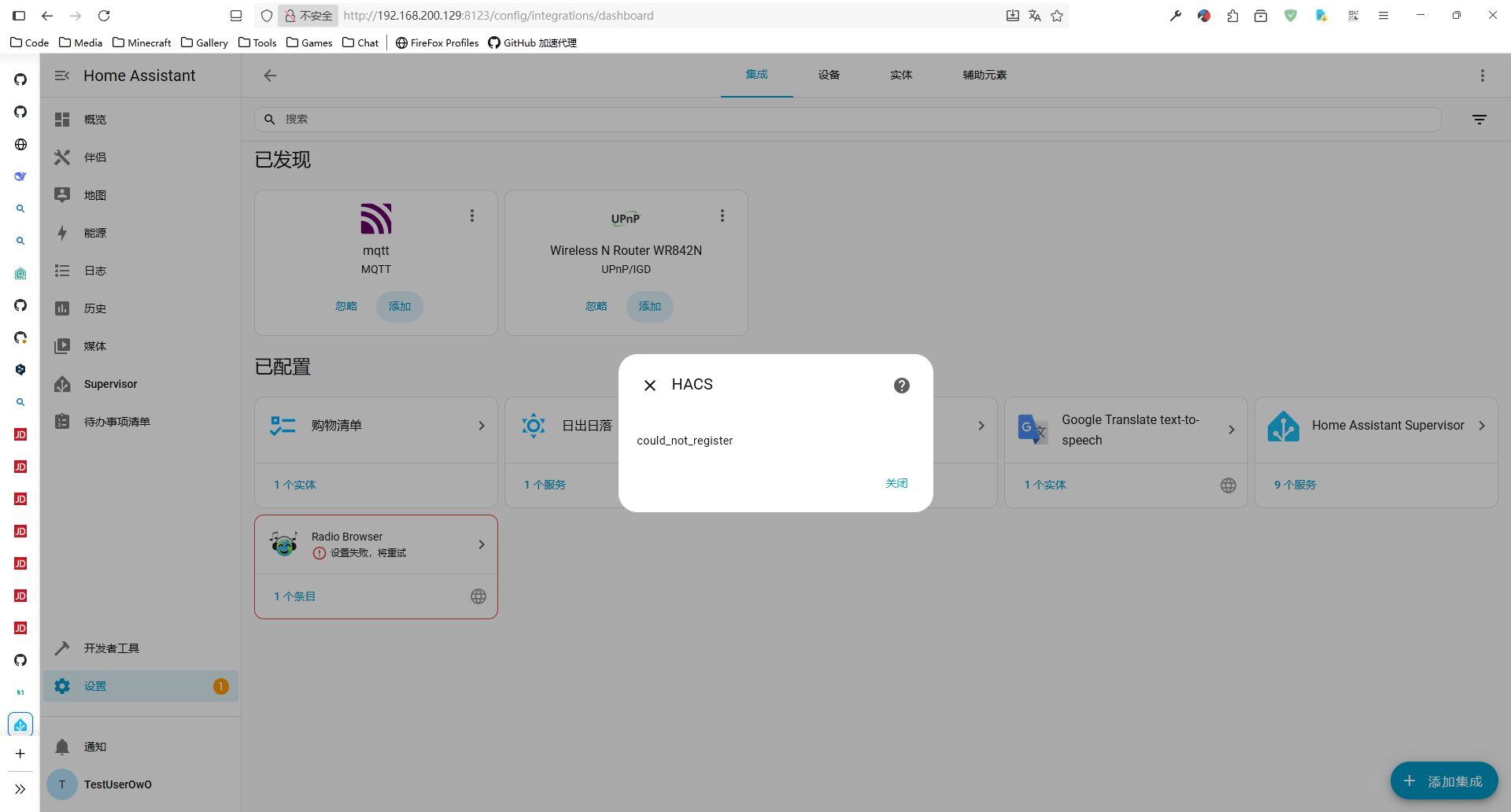Open the Media bookmarks folder
Image resolution: width=1511 pixels, height=812 pixels.
click(x=81, y=42)
